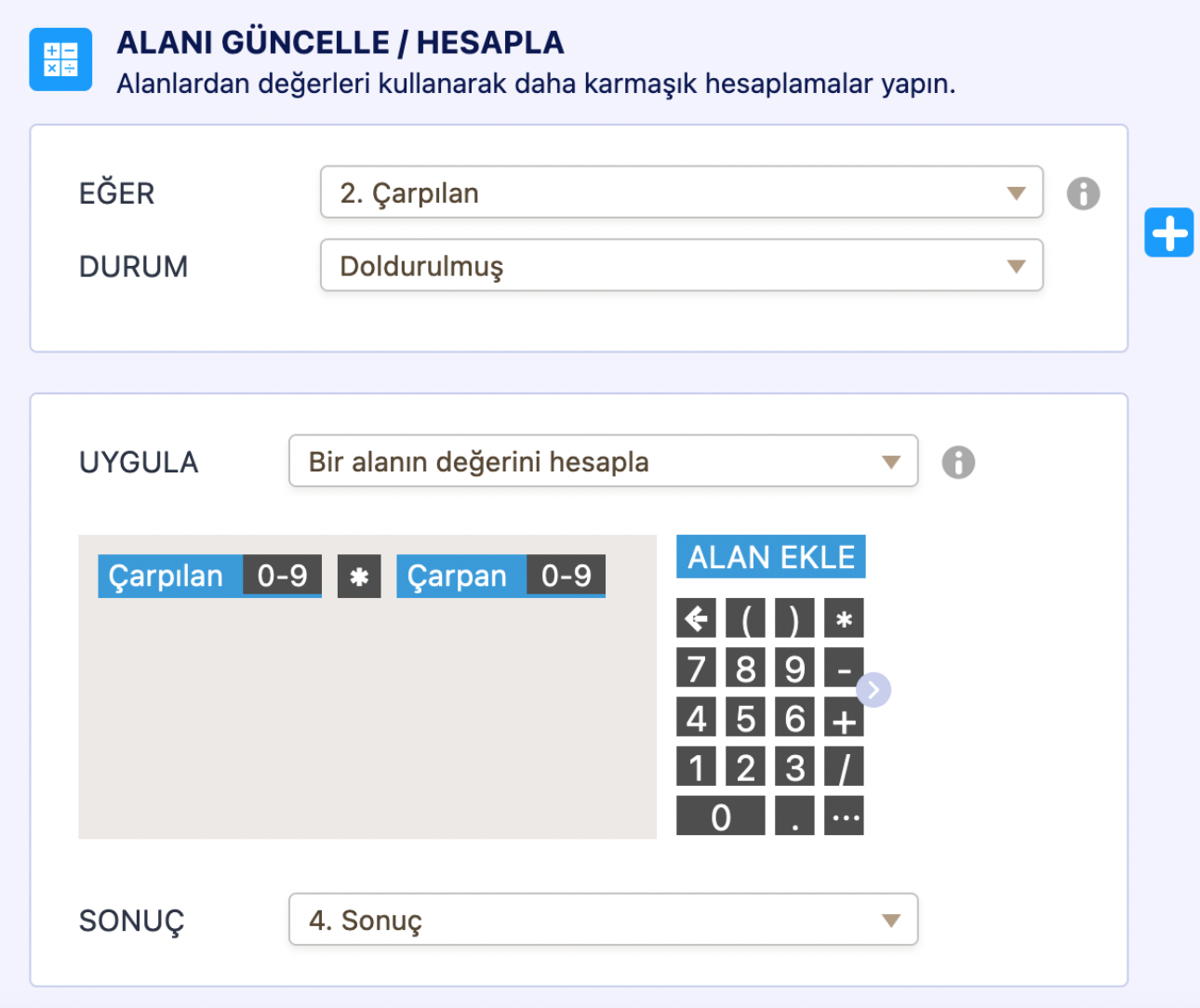Open the DURUM dropdown 'Doldurulmuş'
Image resolution: width=1200 pixels, height=1008 pixels.
pyautogui.click(x=681, y=266)
